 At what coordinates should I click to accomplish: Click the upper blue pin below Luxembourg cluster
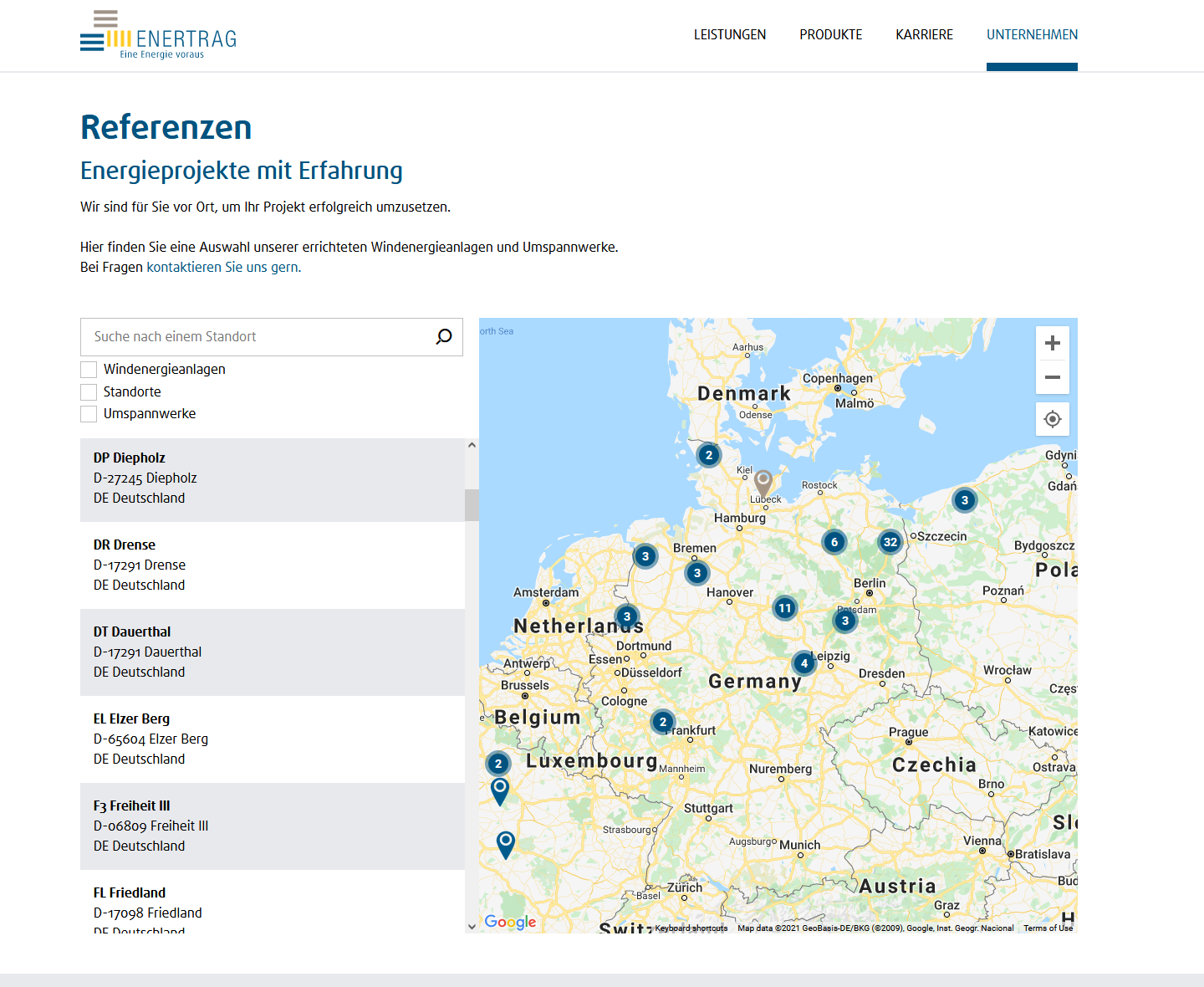coord(500,790)
